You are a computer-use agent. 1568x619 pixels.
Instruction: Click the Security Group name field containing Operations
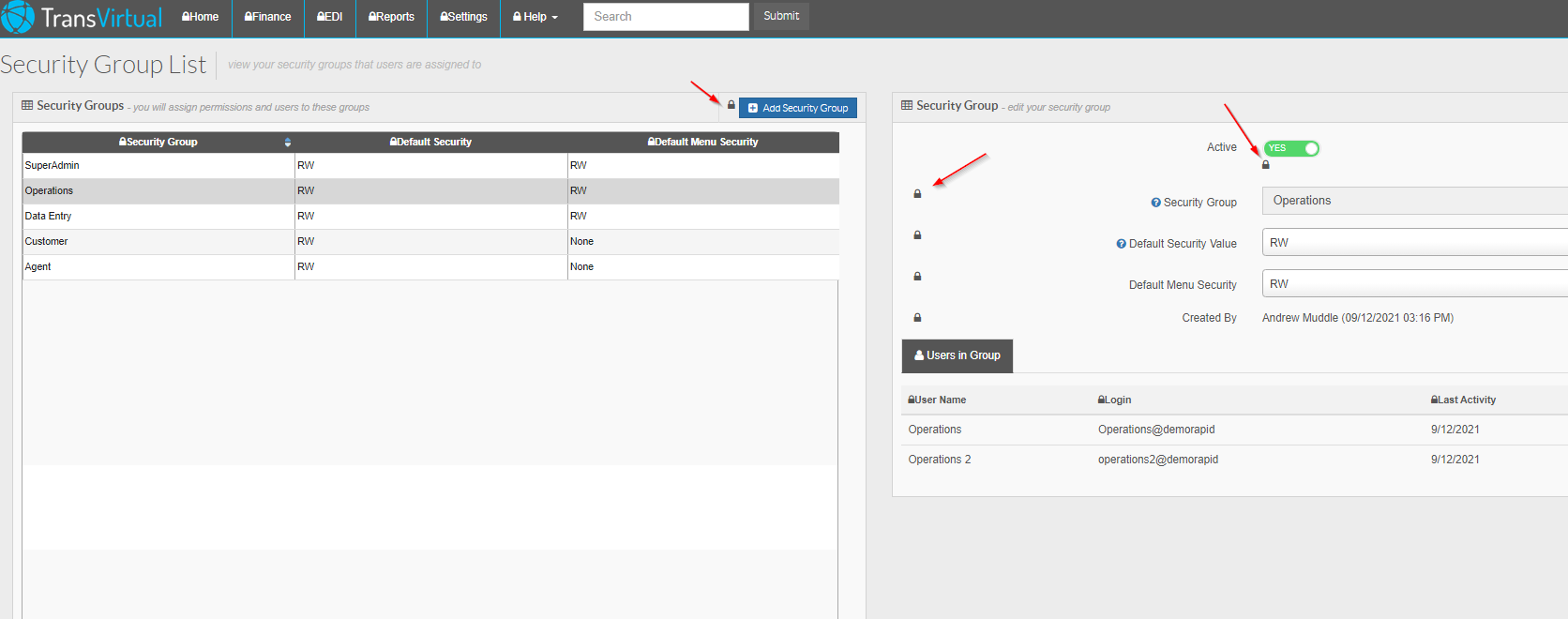(1414, 201)
